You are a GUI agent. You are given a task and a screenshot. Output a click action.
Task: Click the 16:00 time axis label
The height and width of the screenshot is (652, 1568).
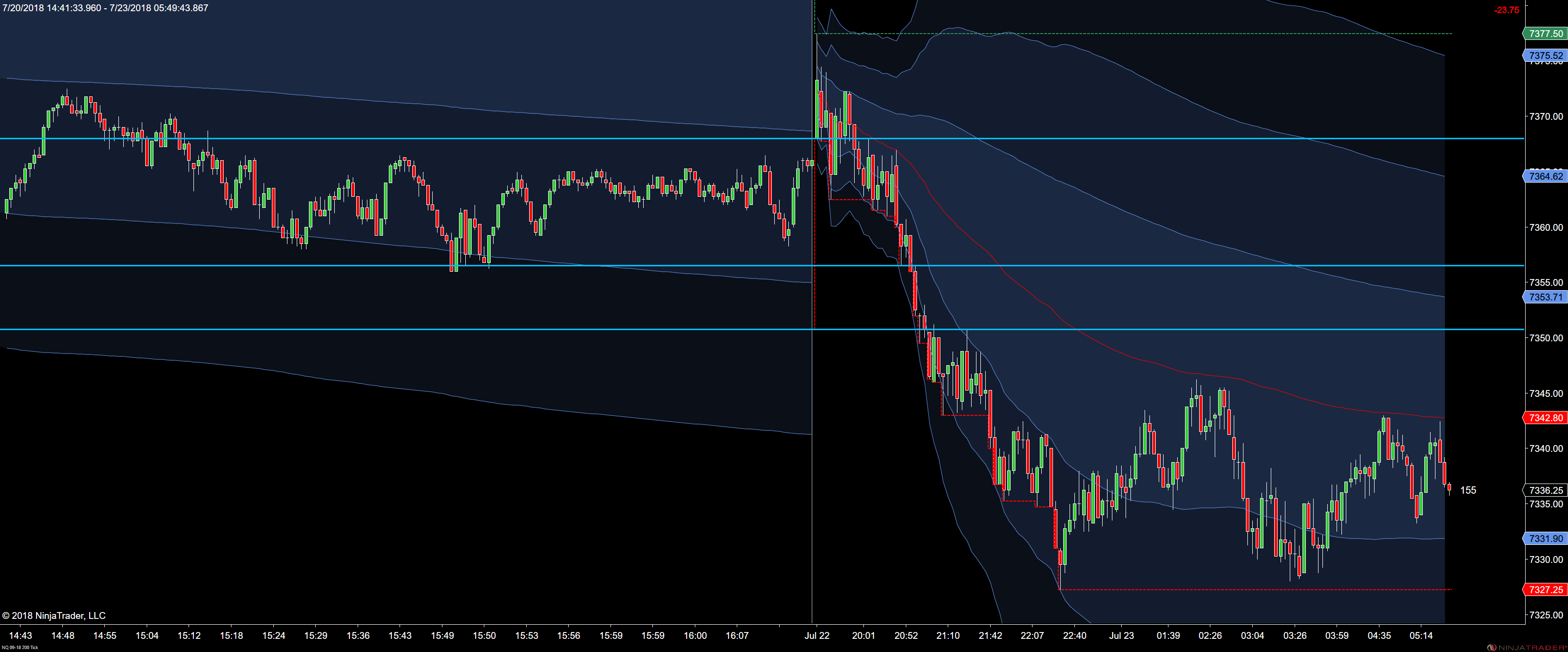(x=695, y=635)
